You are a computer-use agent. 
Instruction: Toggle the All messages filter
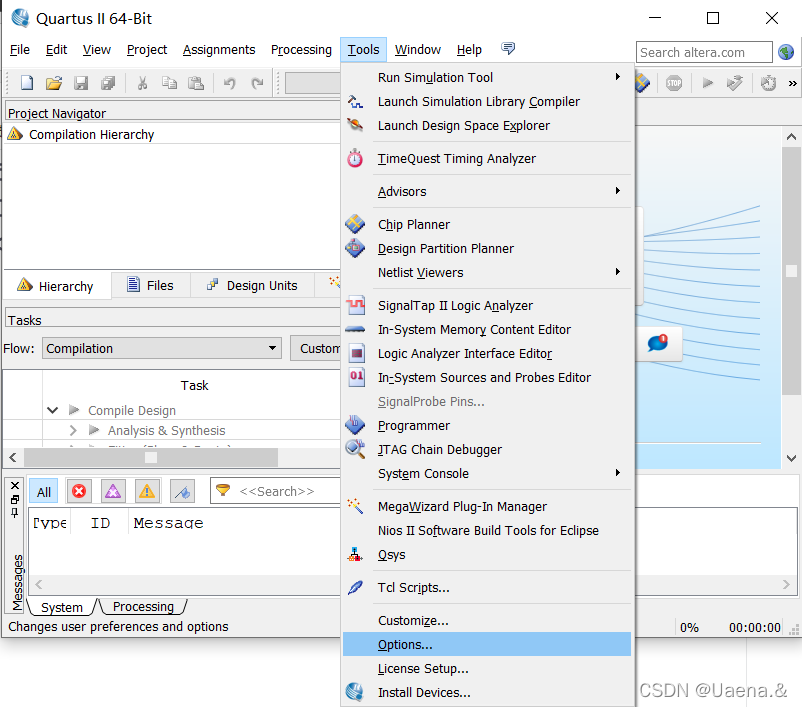tap(43, 492)
